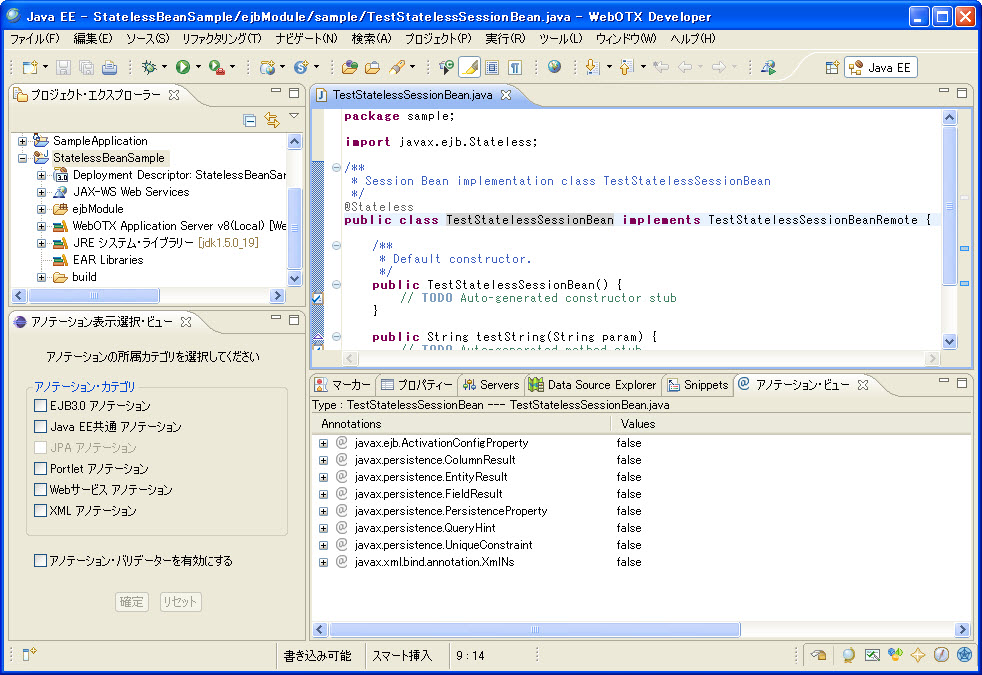The width and height of the screenshot is (982, 675).
Task: Click the 確定 button
Action: pos(132,601)
